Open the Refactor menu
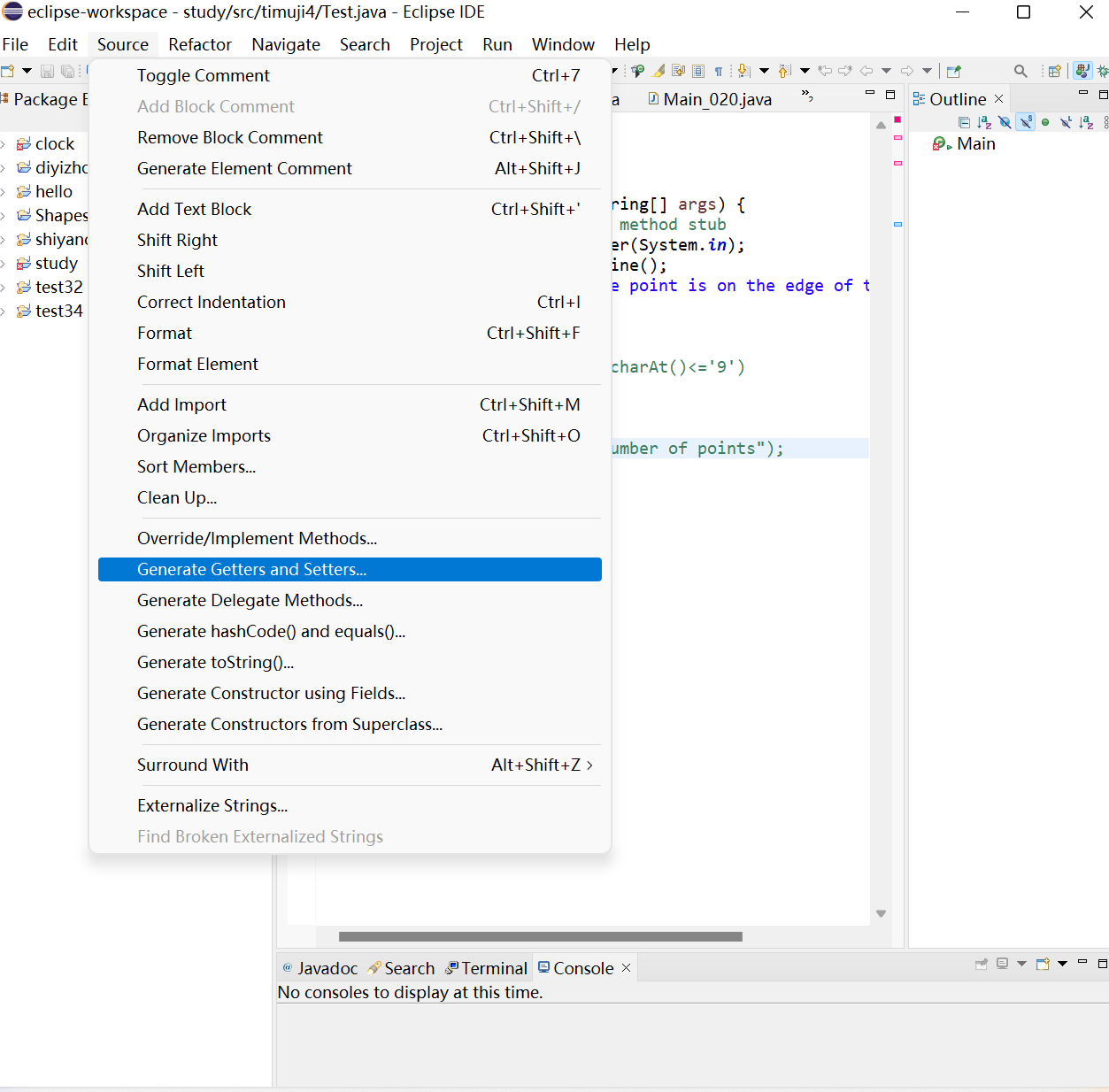This screenshot has width=1109, height=1092. click(x=200, y=44)
